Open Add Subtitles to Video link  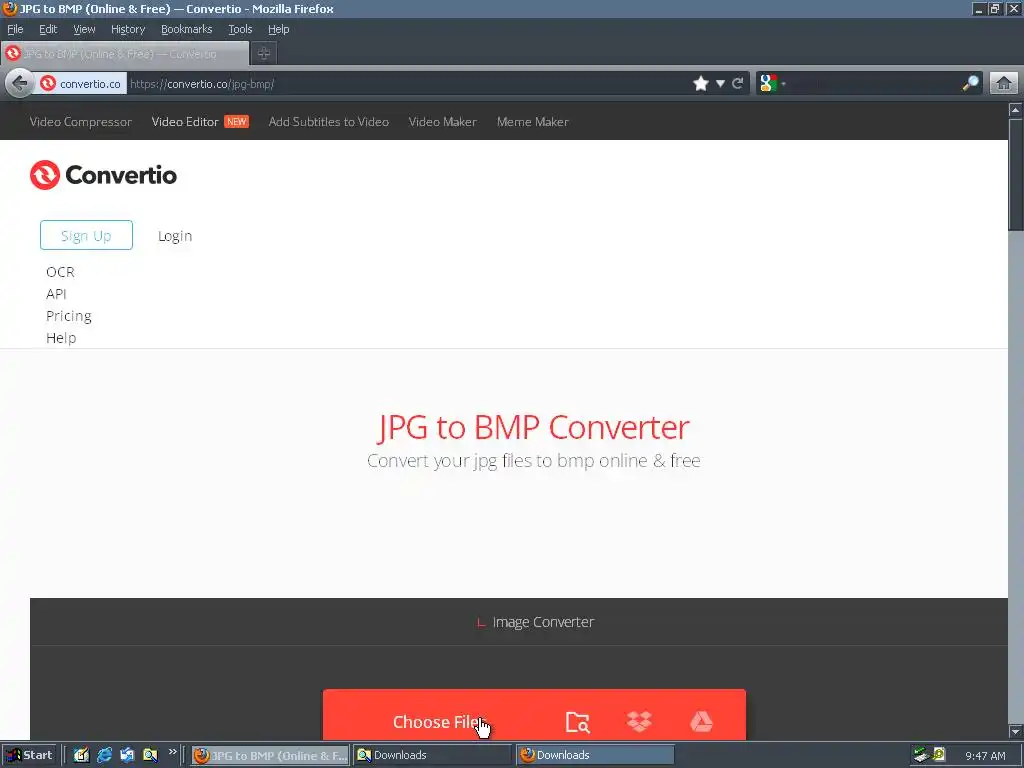point(328,121)
